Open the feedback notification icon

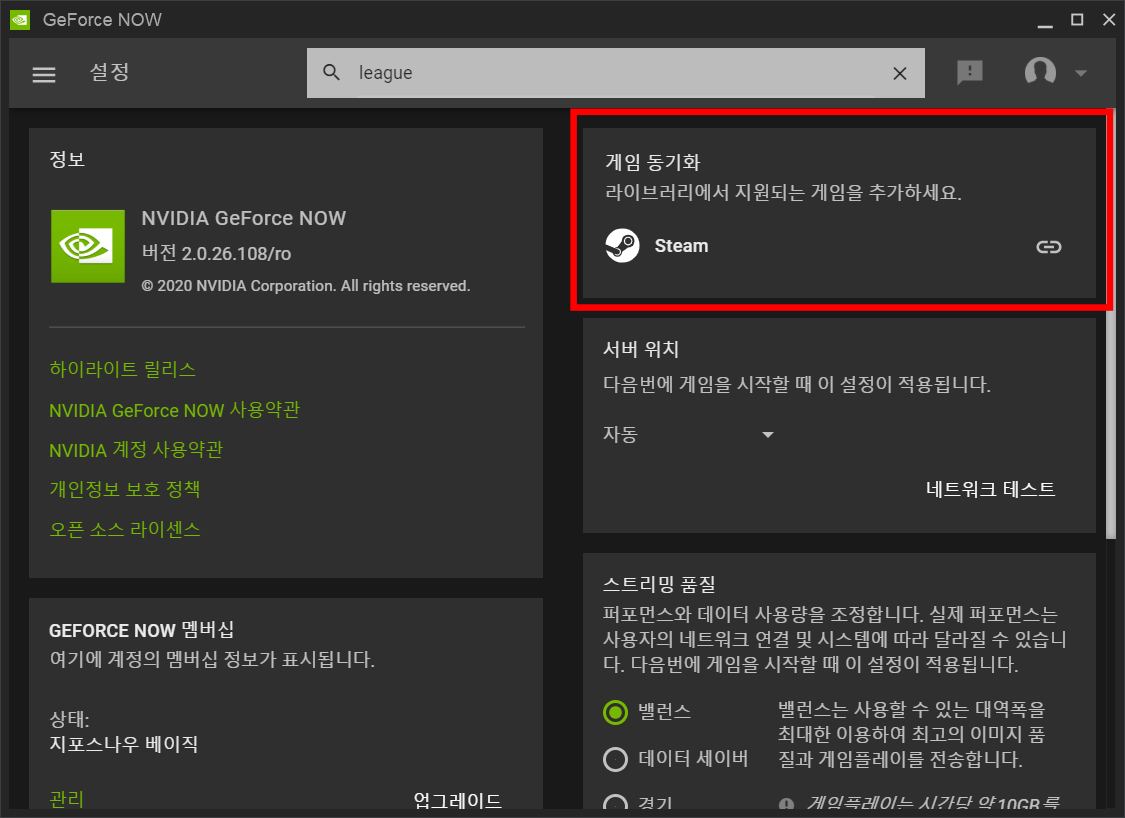[x=970, y=72]
